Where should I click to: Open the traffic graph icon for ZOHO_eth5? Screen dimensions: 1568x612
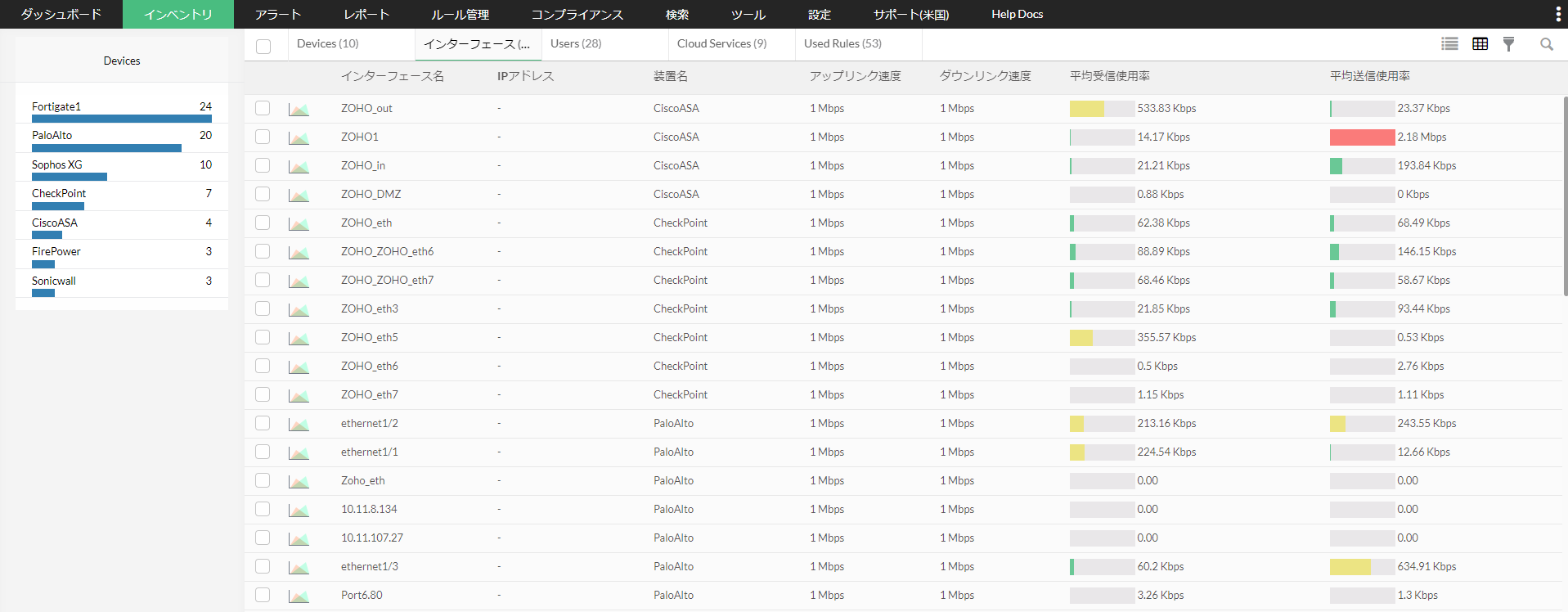tap(299, 338)
